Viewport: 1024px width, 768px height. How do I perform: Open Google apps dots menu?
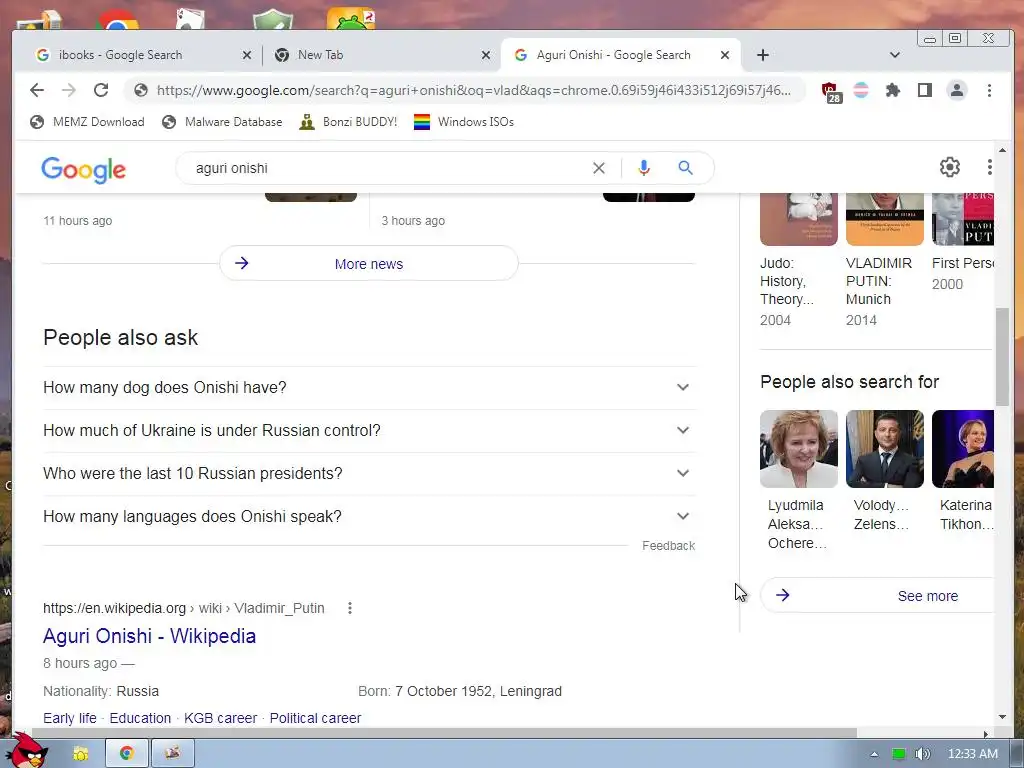point(989,167)
